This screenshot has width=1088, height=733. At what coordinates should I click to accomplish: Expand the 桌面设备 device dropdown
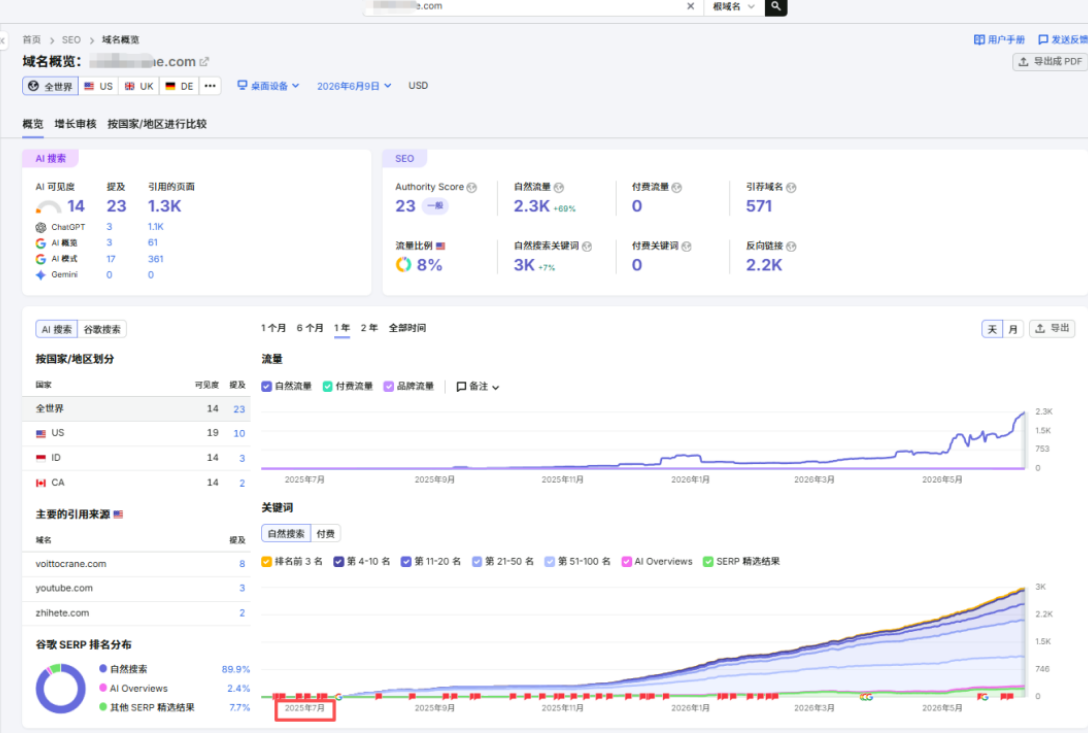269,86
